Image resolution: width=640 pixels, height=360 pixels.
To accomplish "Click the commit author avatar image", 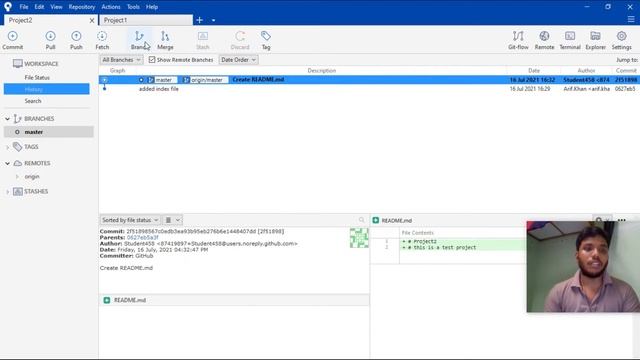I will click(359, 238).
